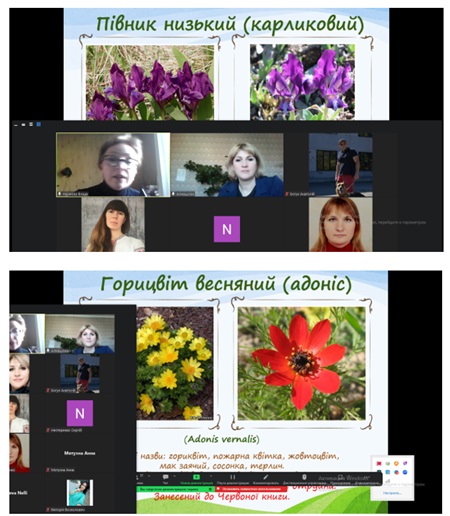Select the speaking woman with glasses tile, top window
Image resolution: width=450 pixels, height=516 pixels.
tap(113, 164)
